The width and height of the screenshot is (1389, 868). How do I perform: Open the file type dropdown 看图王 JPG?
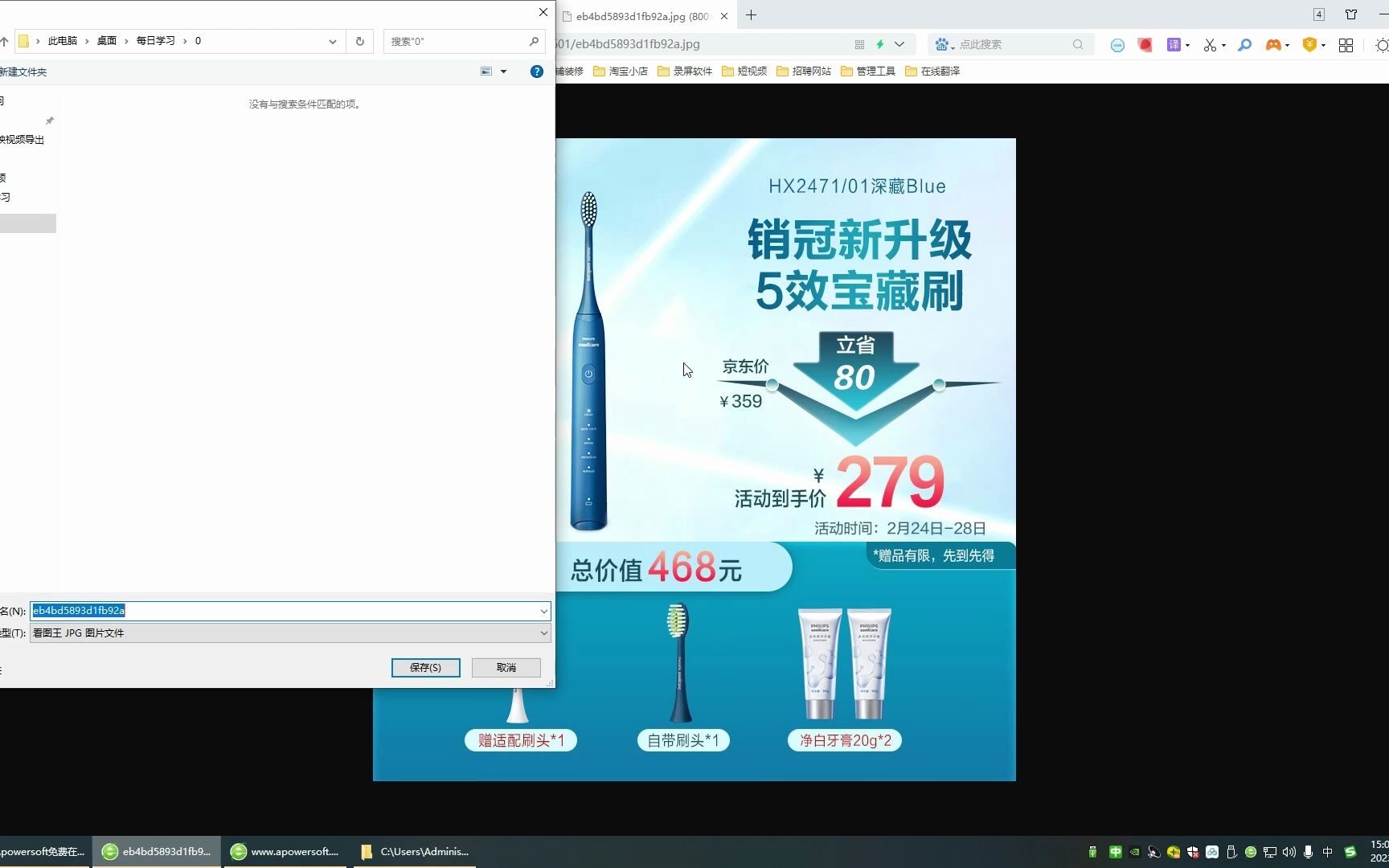click(x=290, y=633)
